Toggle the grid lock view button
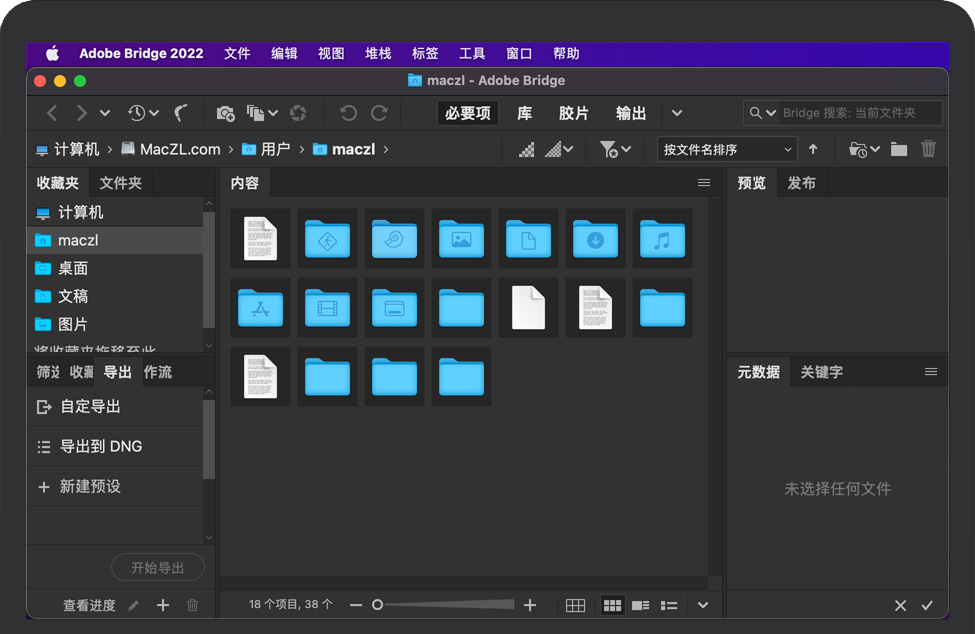Screen dimensions: 975x634 coord(575,605)
